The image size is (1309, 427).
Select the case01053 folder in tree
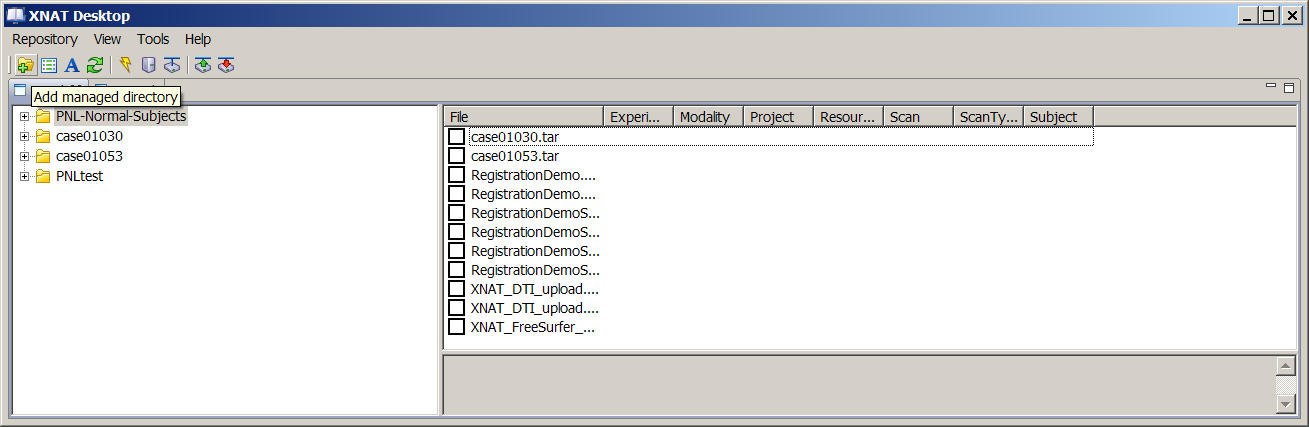click(89, 156)
